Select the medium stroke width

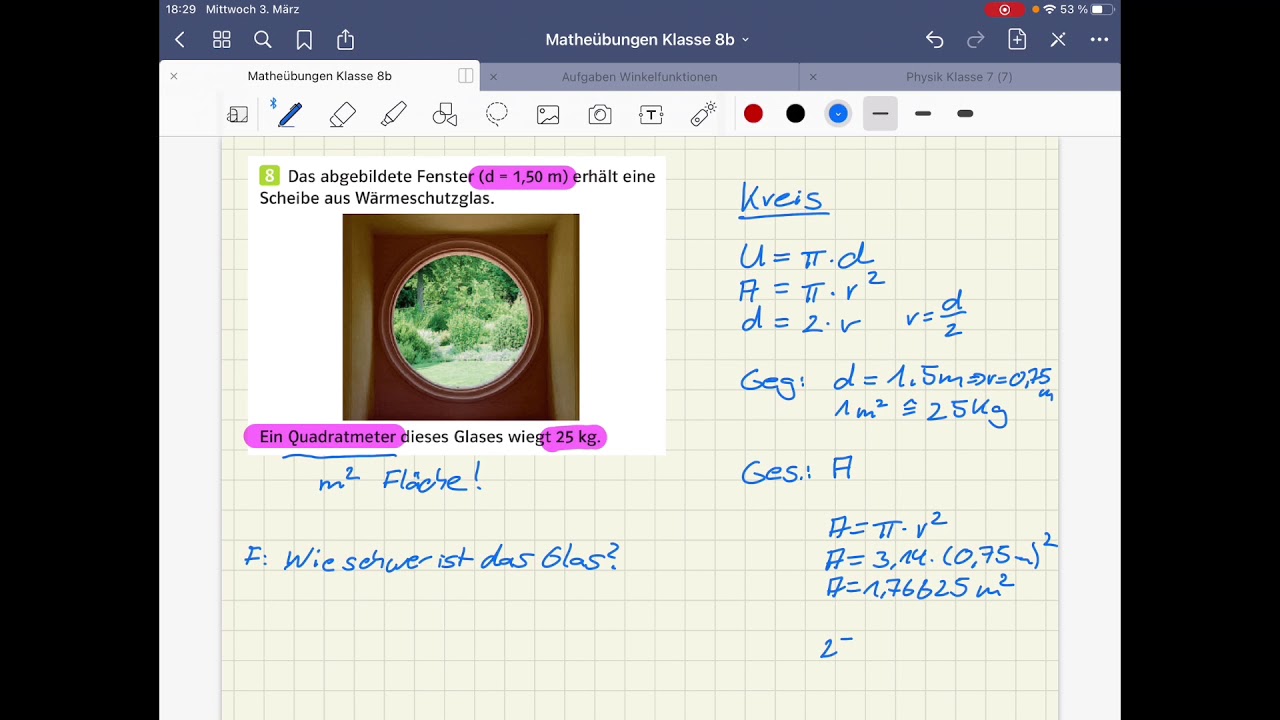click(923, 114)
